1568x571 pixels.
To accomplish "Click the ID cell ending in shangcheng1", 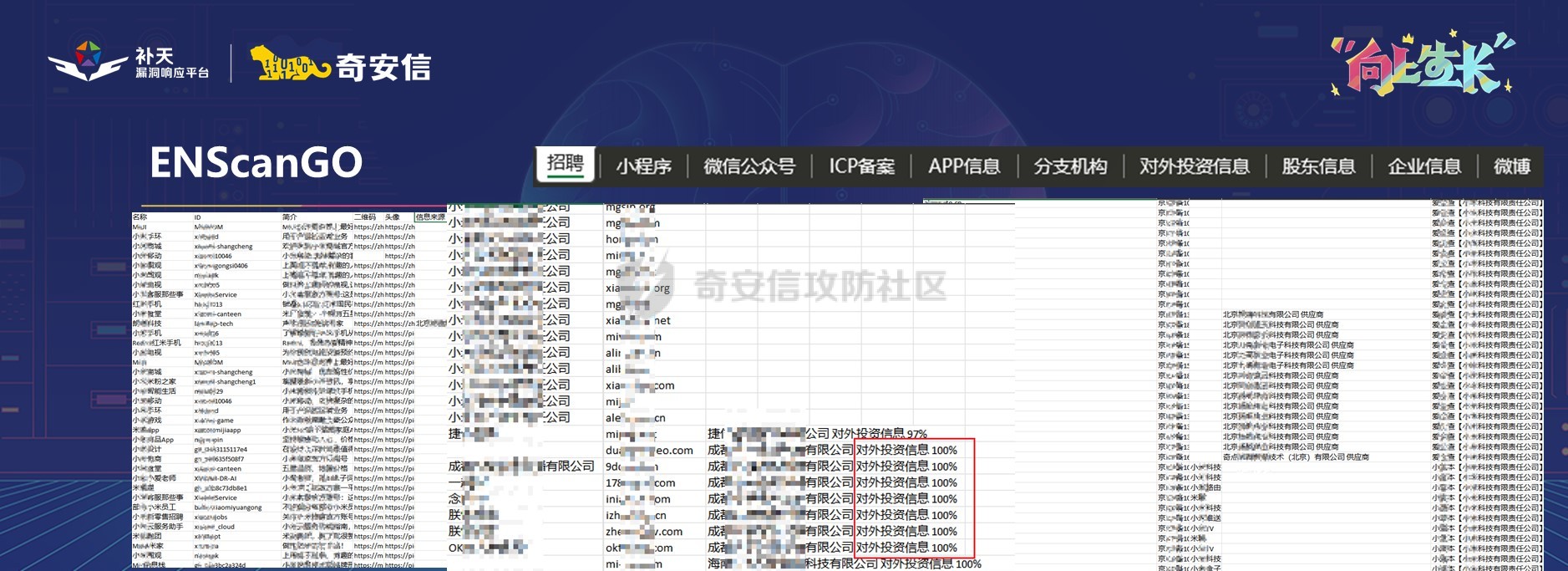I will (x=225, y=382).
